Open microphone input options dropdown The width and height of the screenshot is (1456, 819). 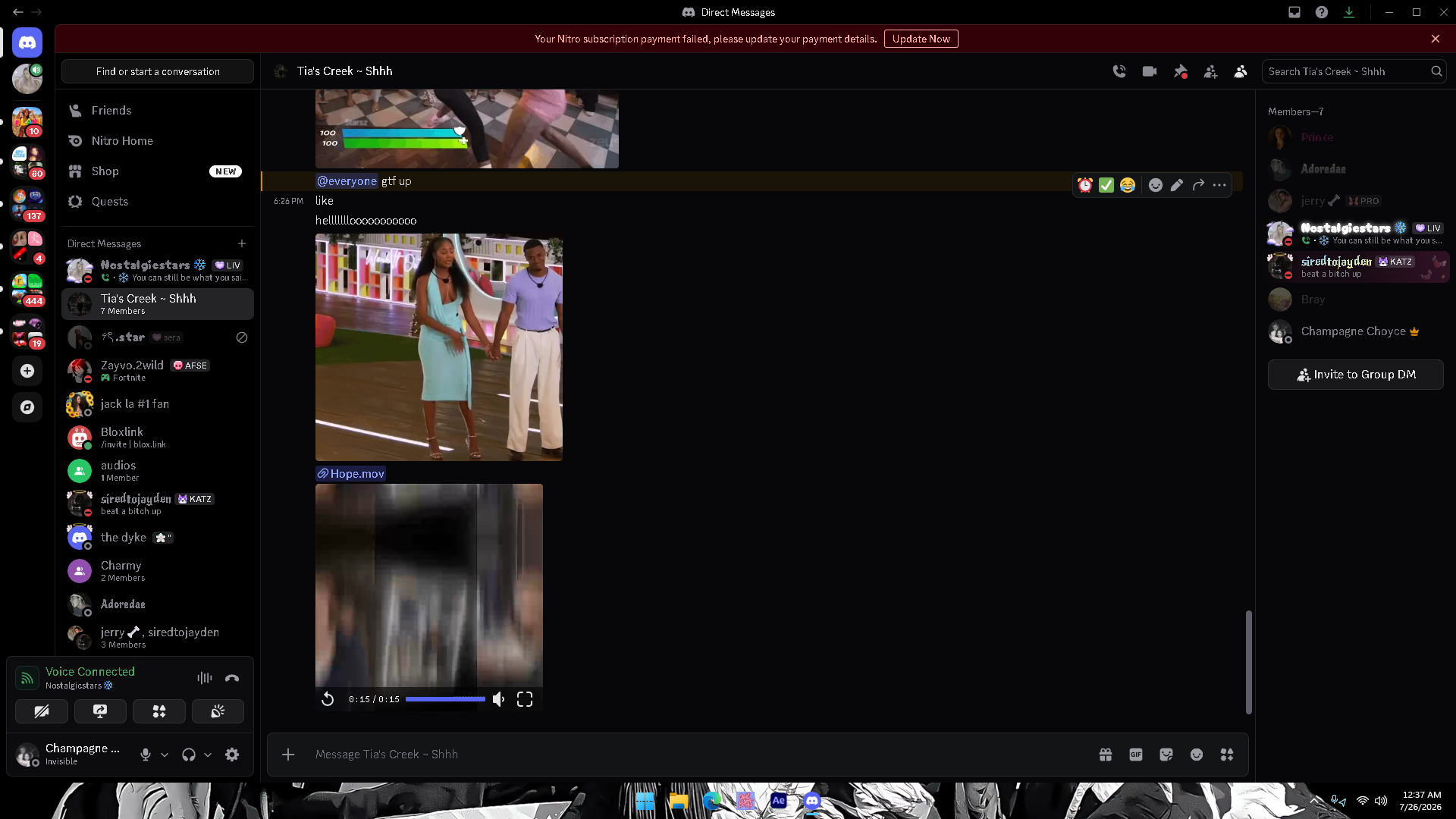tap(165, 755)
